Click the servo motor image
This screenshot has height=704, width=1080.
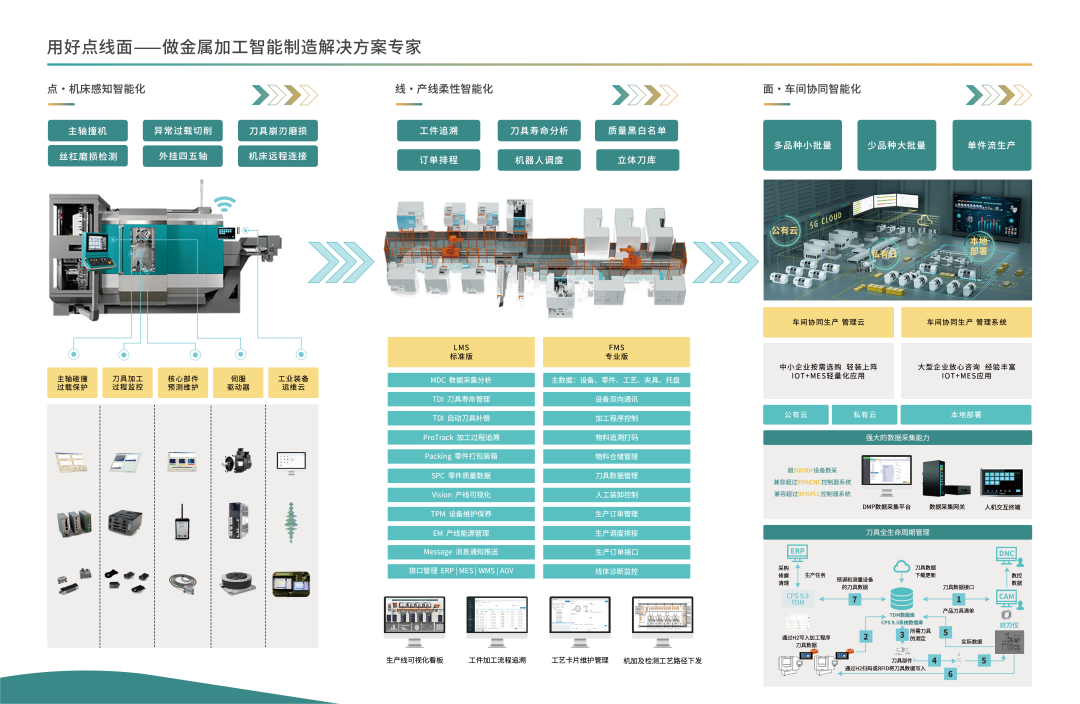pyautogui.click(x=237, y=461)
